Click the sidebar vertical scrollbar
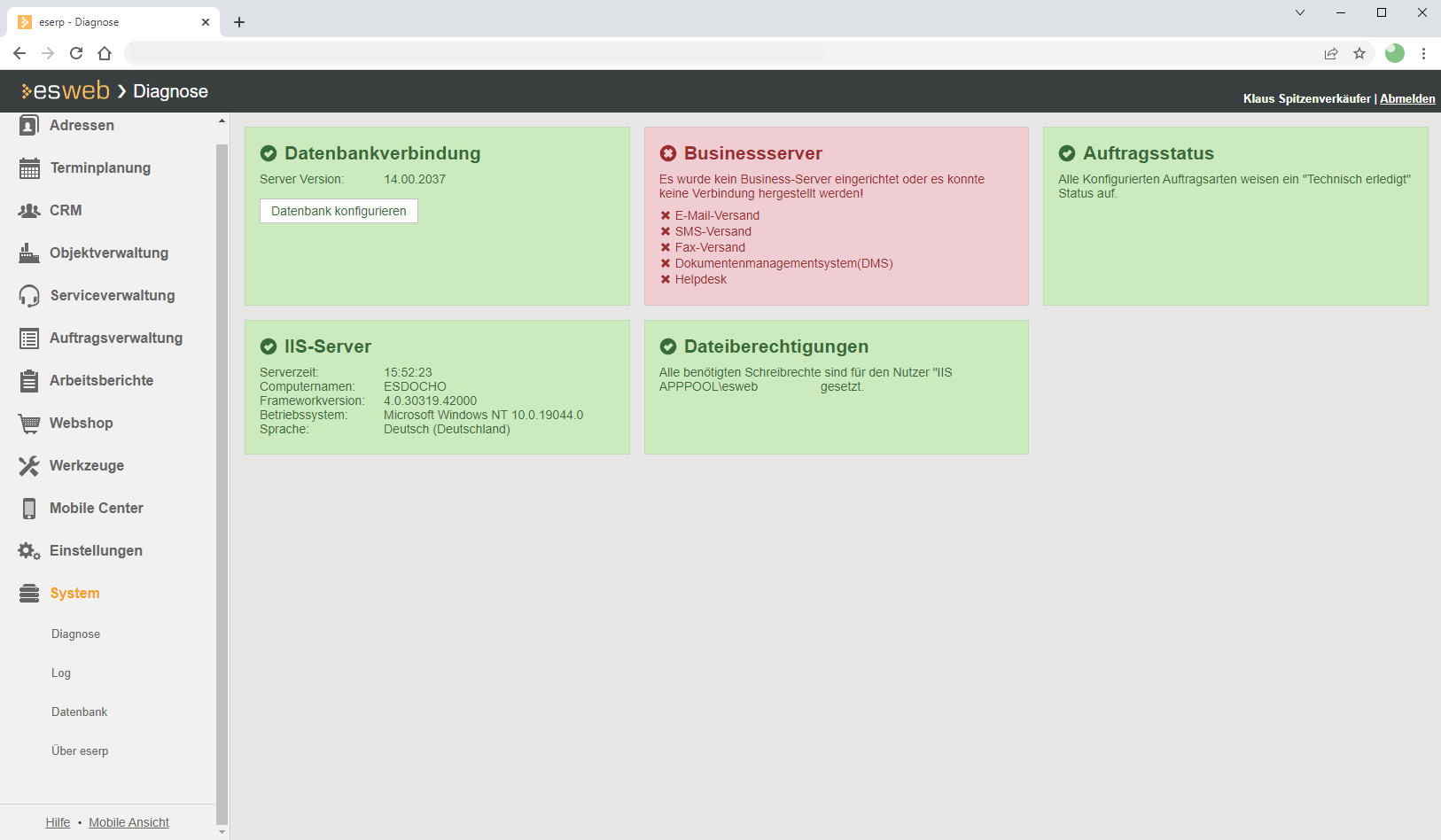The image size is (1441, 840). tap(222, 478)
